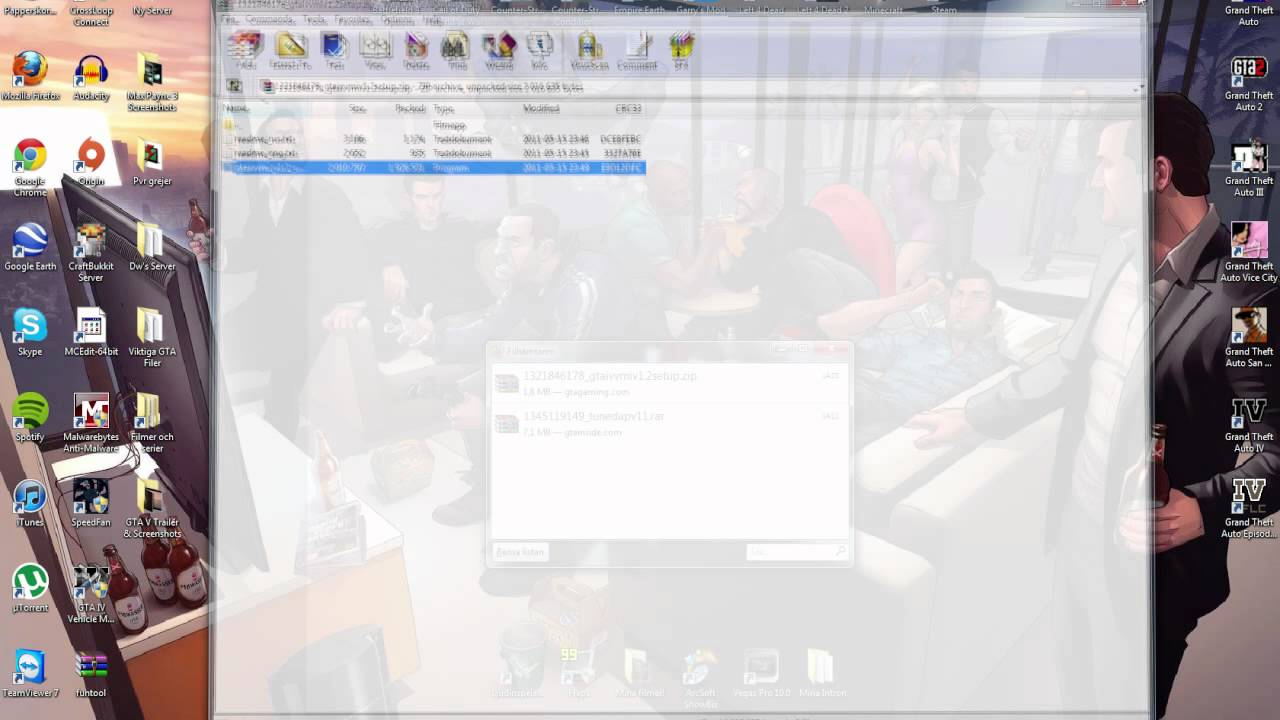1280x720 pixels.
Task: Launch Grand Theft Auto 2 shortcut
Action: click(x=1249, y=83)
